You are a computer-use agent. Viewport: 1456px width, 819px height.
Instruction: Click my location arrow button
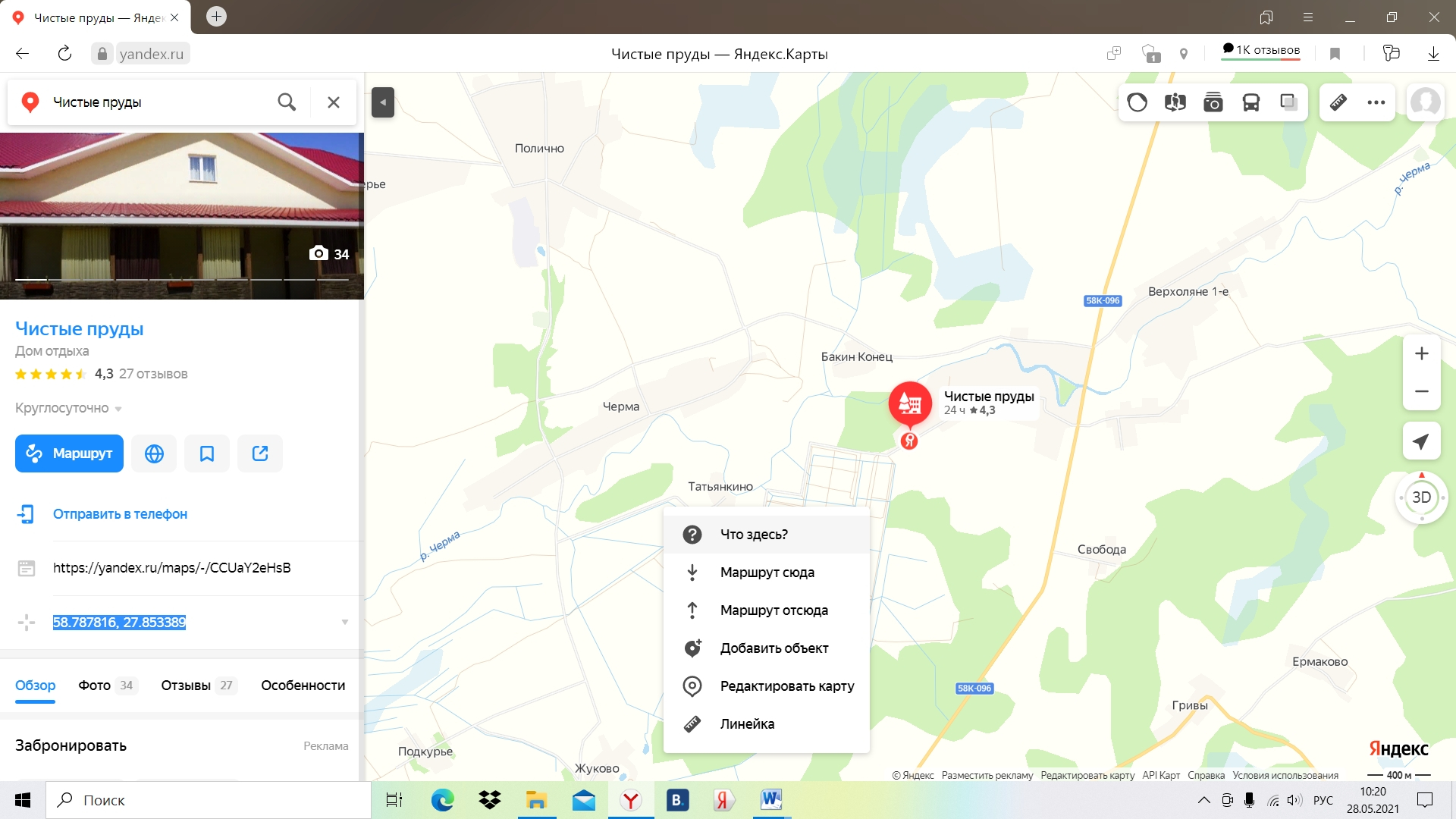click(1421, 442)
